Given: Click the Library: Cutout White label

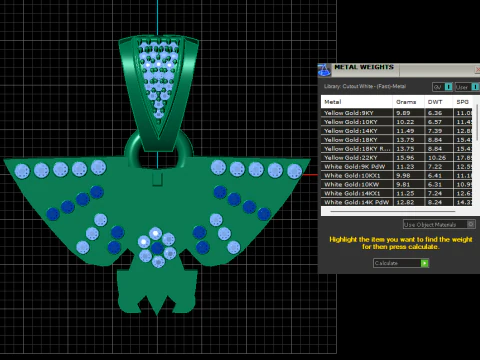Looking at the screenshot, I should coord(365,86).
